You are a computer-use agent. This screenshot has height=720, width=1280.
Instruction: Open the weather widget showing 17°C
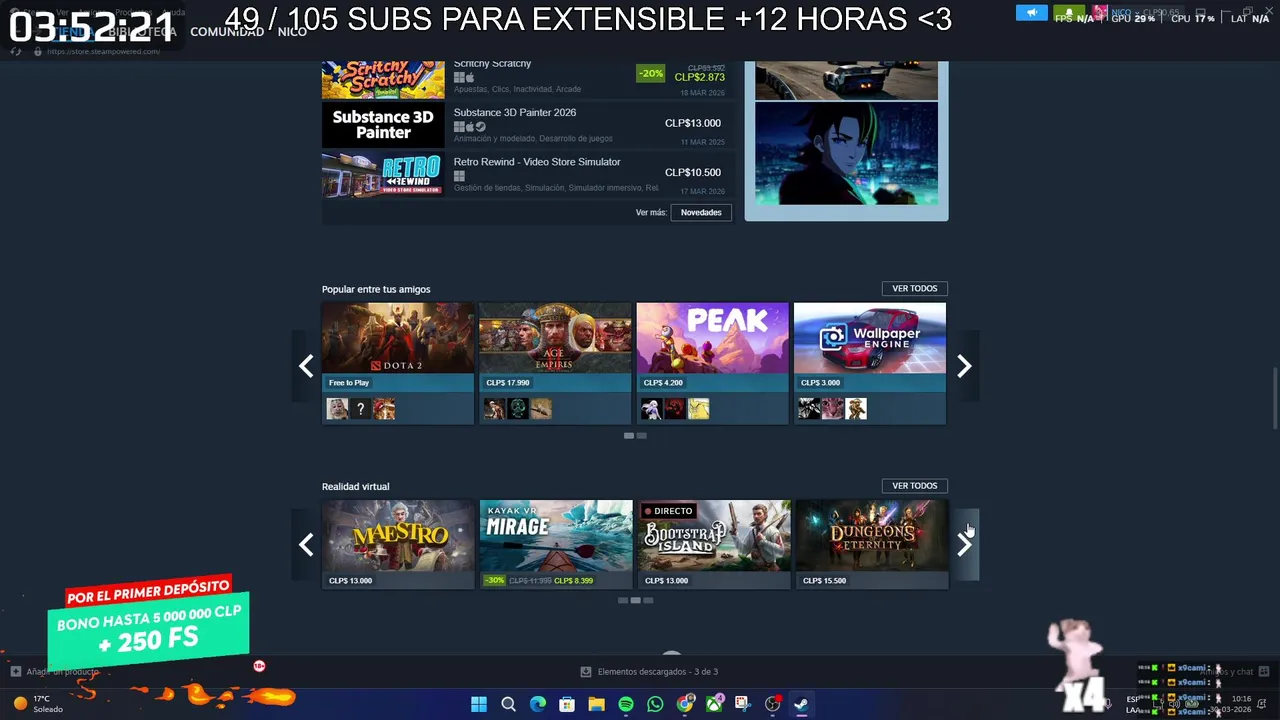(x=40, y=704)
